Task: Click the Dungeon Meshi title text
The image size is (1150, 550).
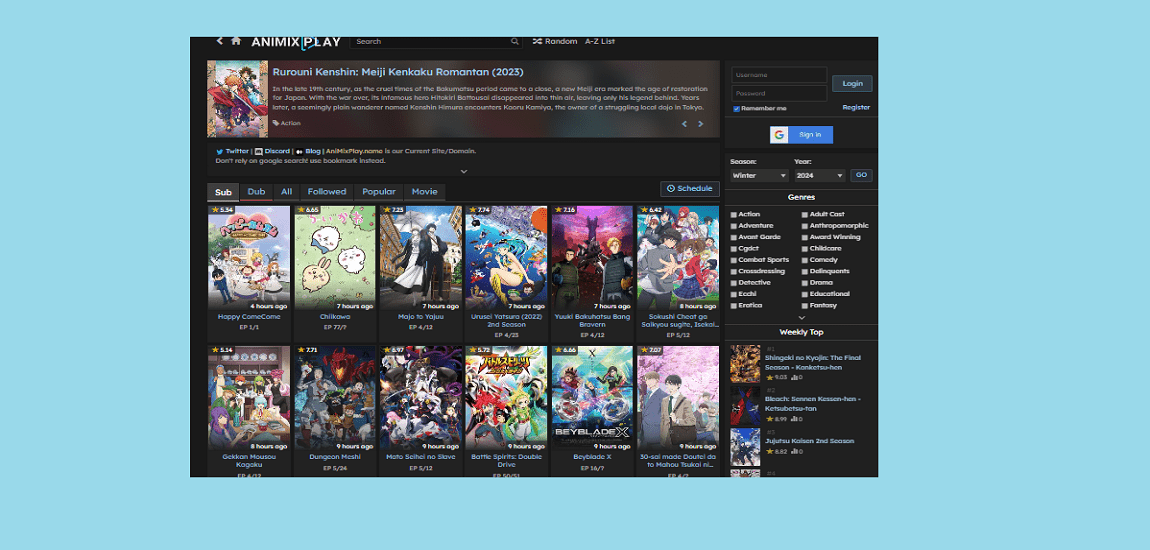Action: point(335,457)
